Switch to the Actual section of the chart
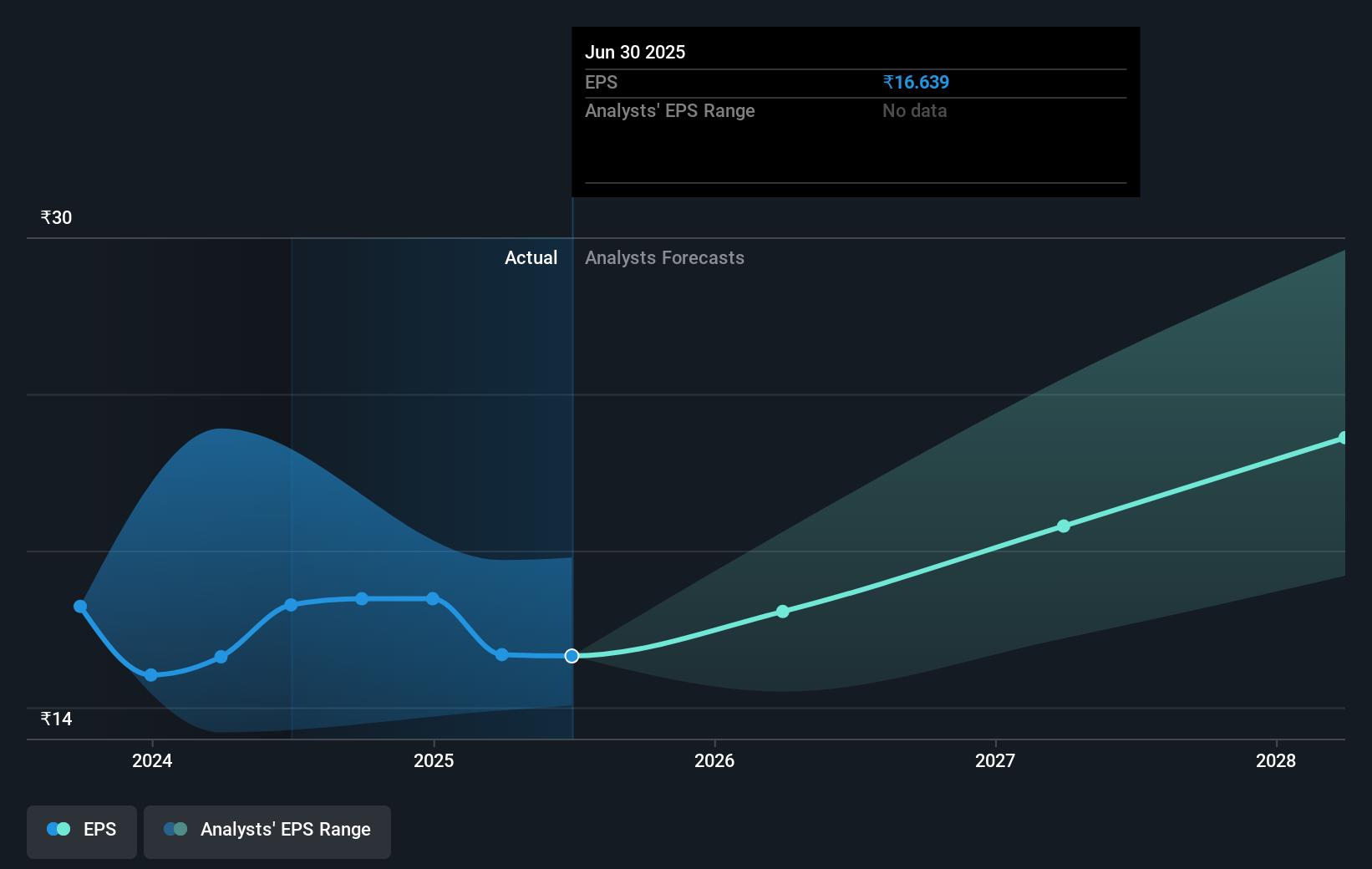1372x869 pixels. coord(531,257)
